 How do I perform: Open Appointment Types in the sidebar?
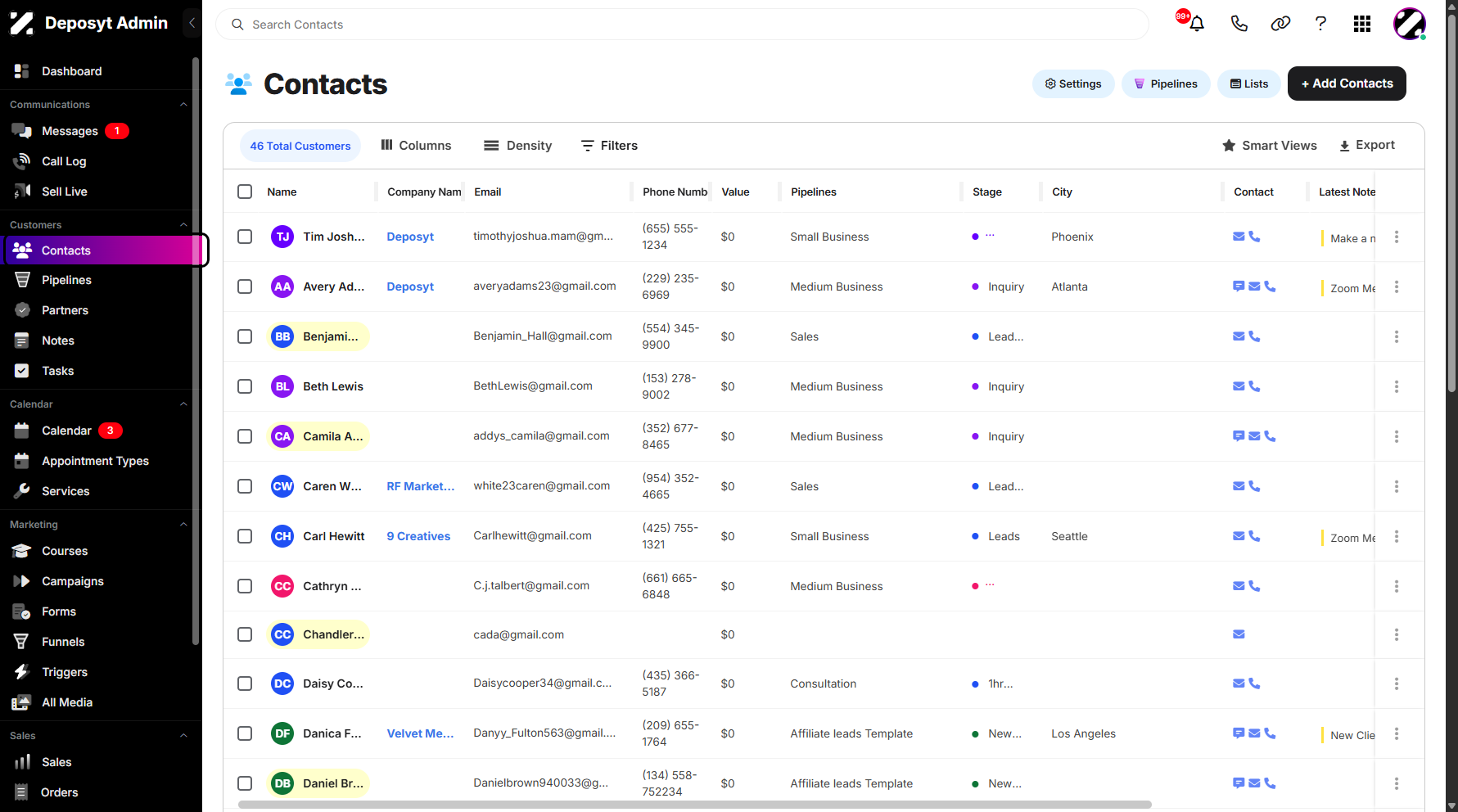pyautogui.click(x=97, y=461)
